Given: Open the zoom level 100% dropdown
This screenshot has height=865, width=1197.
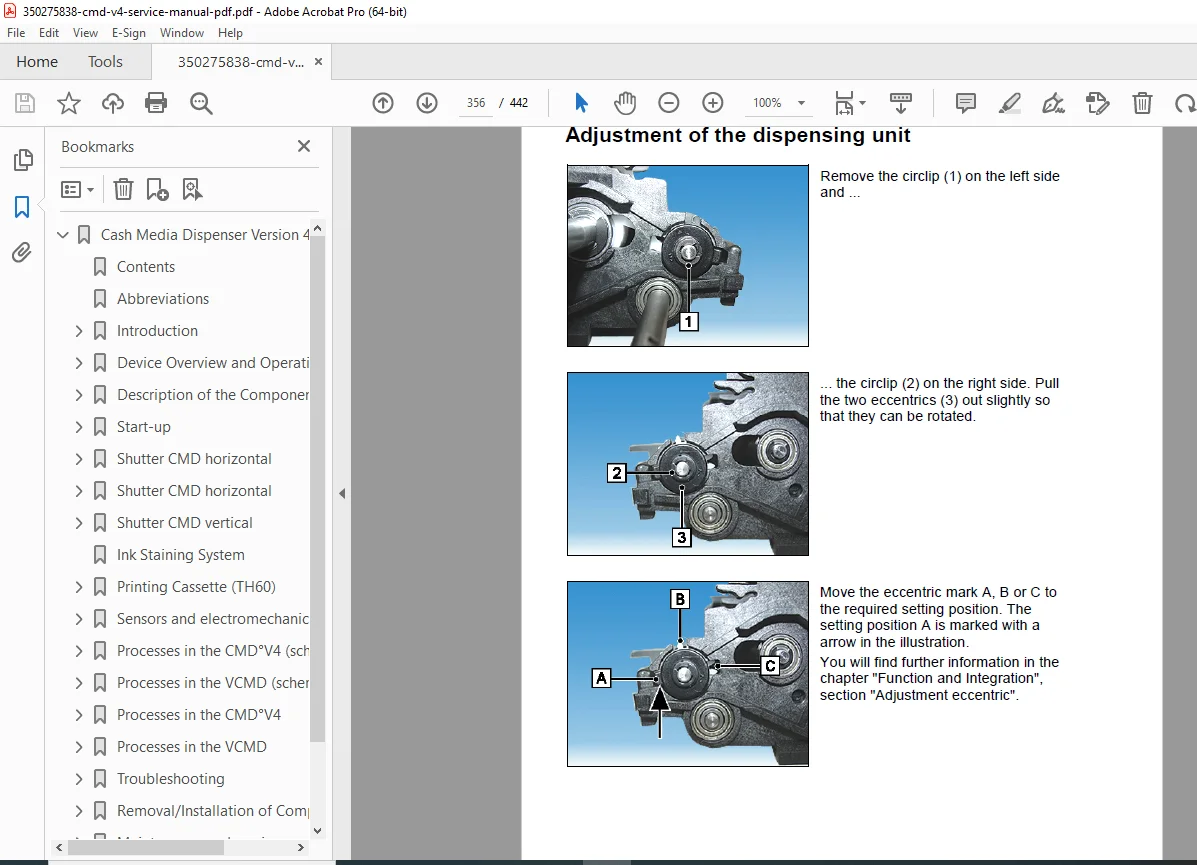Looking at the screenshot, I should 779,102.
